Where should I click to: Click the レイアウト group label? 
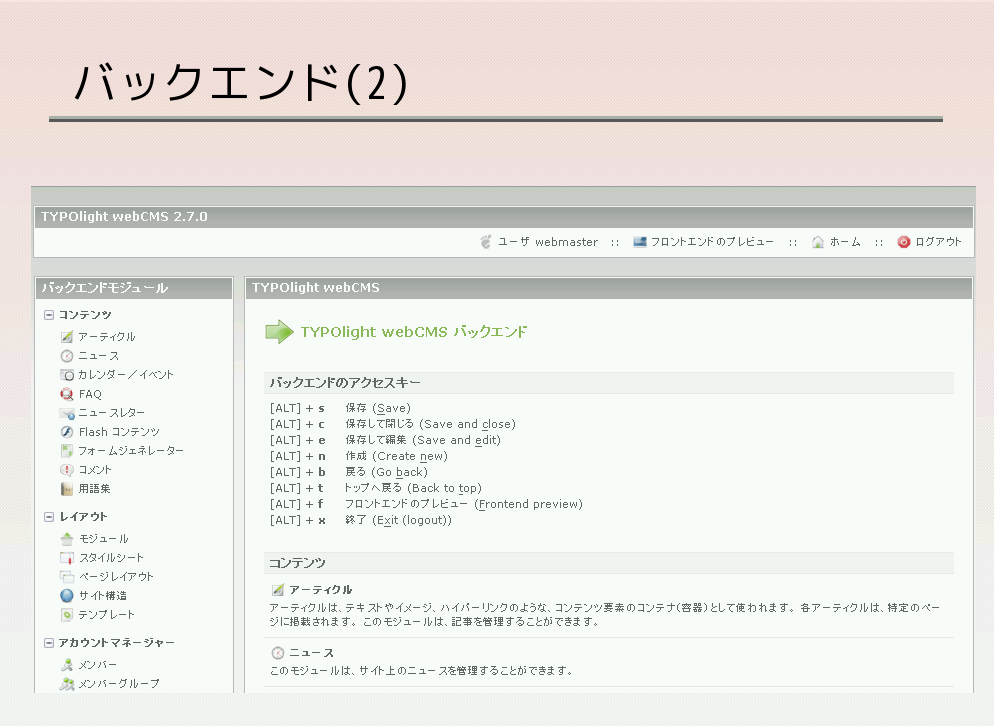pyautogui.click(x=83, y=517)
